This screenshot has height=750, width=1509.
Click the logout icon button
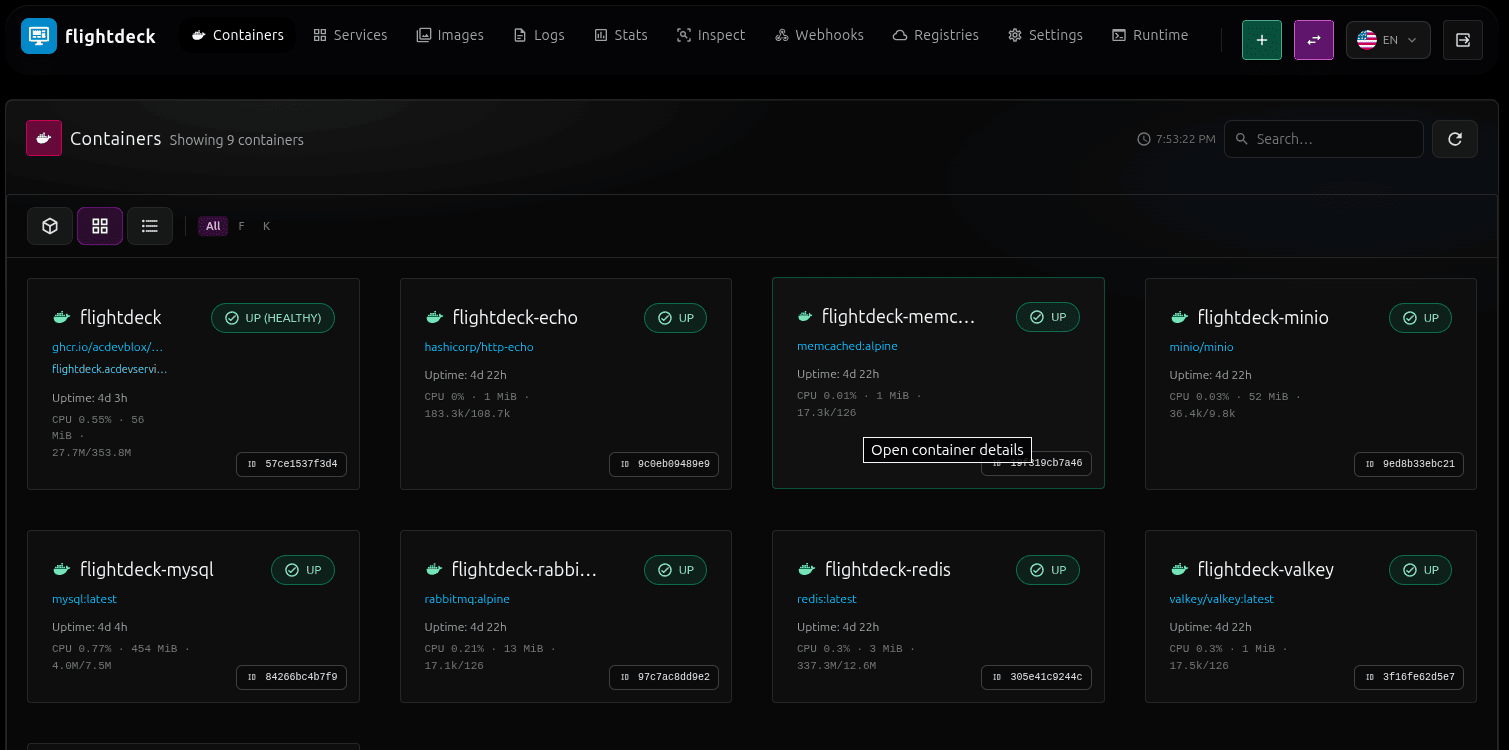coord(1463,40)
